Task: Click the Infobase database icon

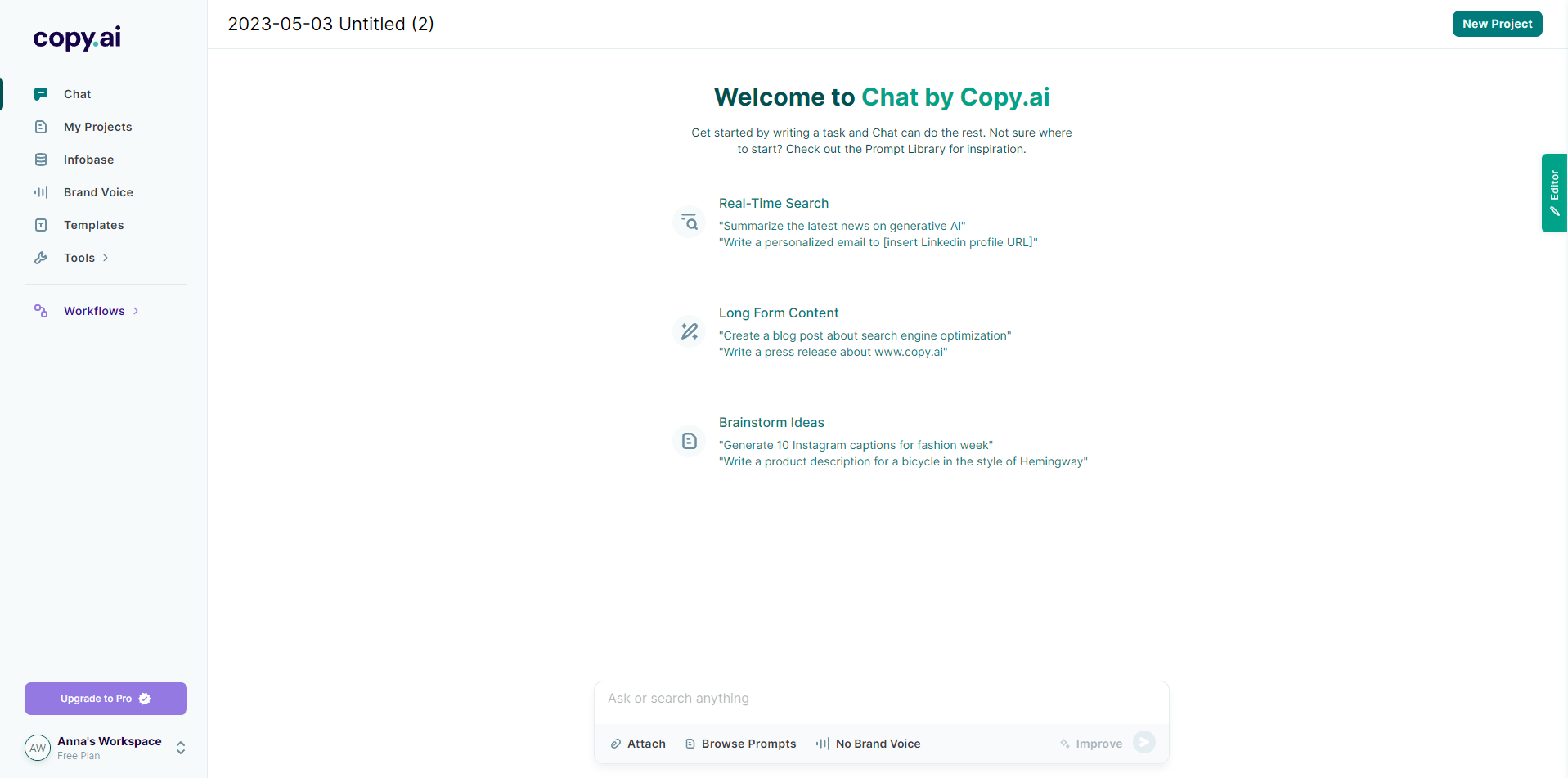Action: [x=41, y=160]
